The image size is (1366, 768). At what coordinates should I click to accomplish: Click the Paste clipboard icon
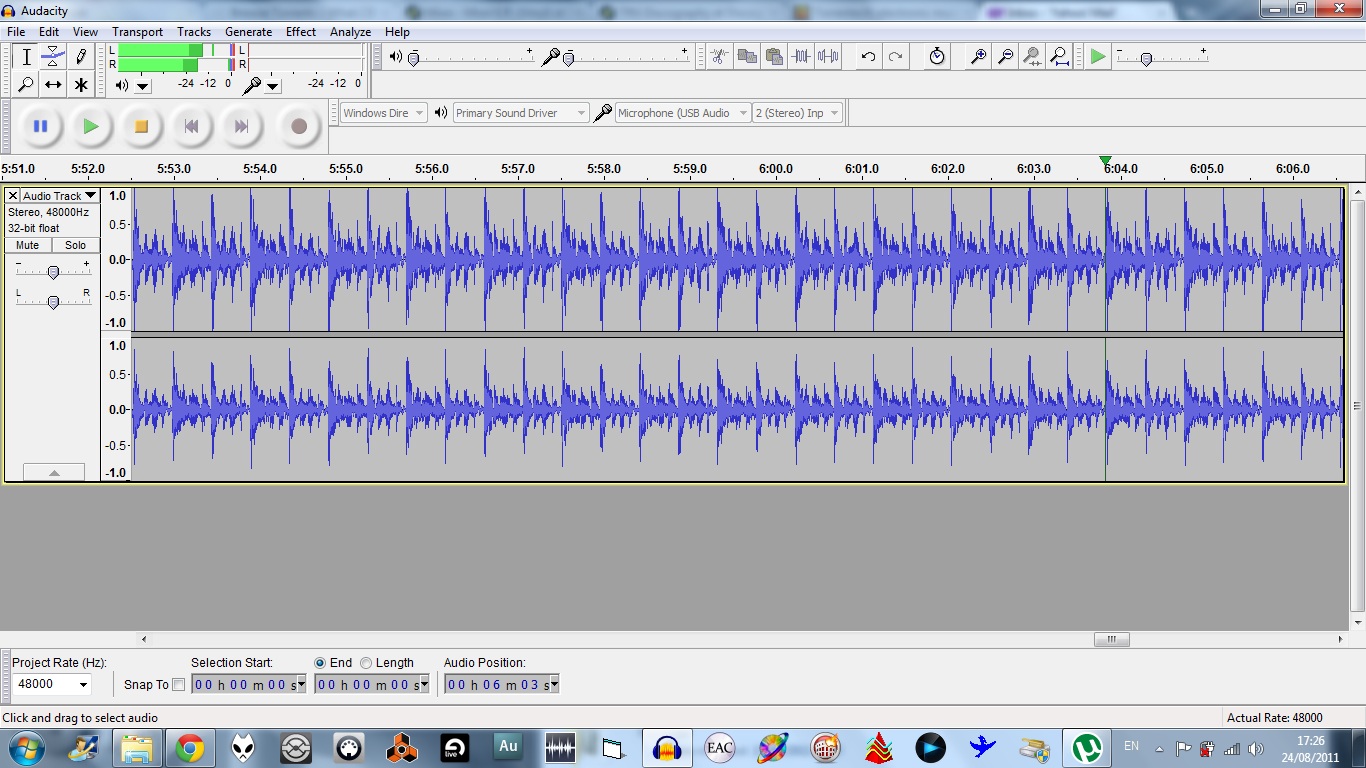click(773, 56)
